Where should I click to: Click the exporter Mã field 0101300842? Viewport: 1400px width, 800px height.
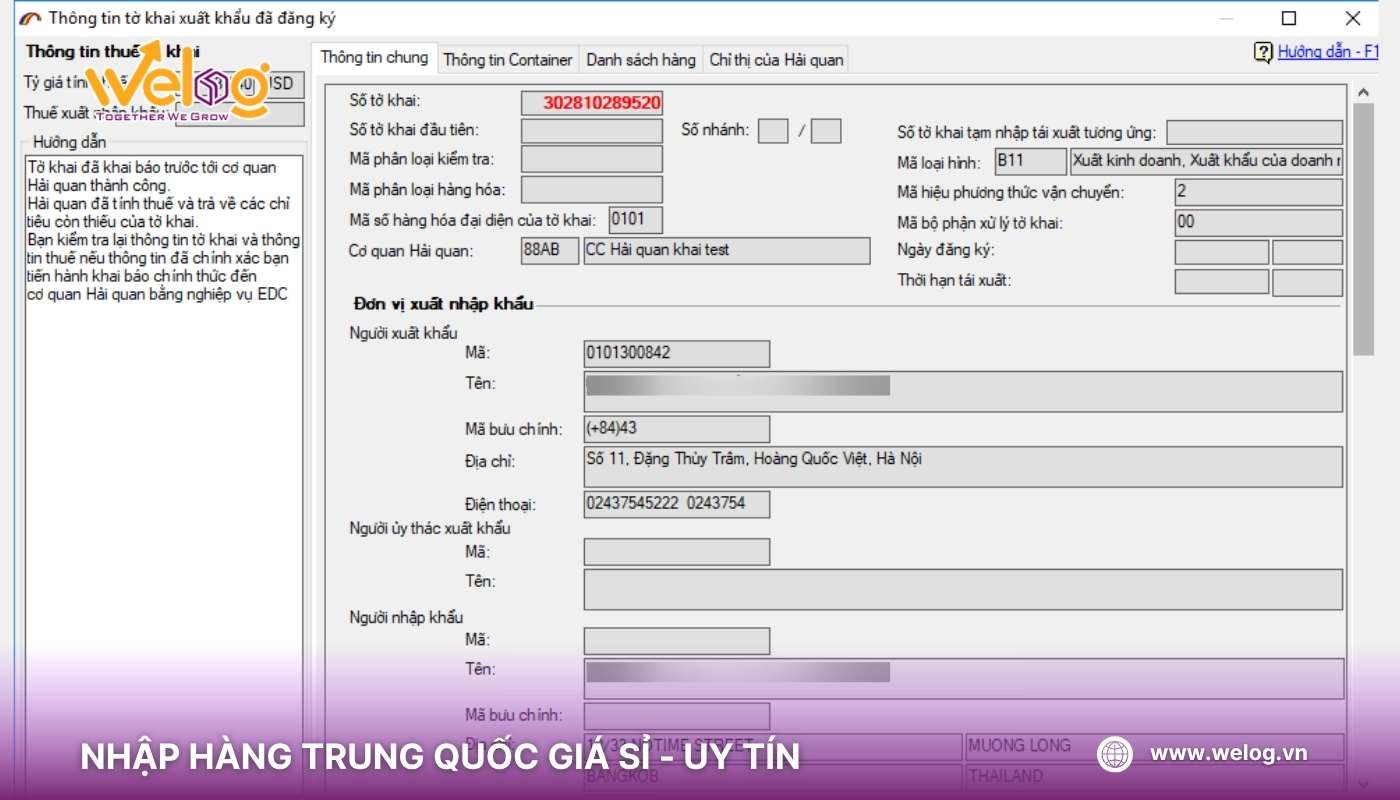coord(676,353)
